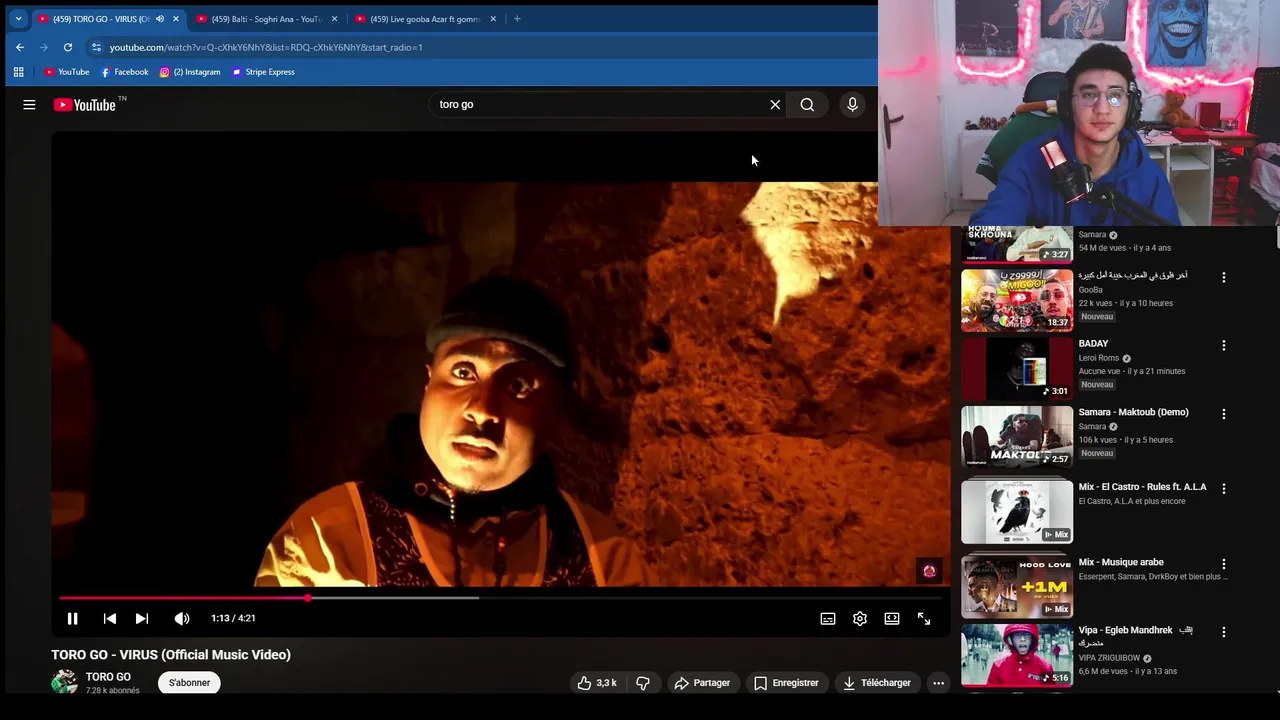
Task: Open Mix - El Castro - Rules ft. A.L.A
Action: point(1143,487)
